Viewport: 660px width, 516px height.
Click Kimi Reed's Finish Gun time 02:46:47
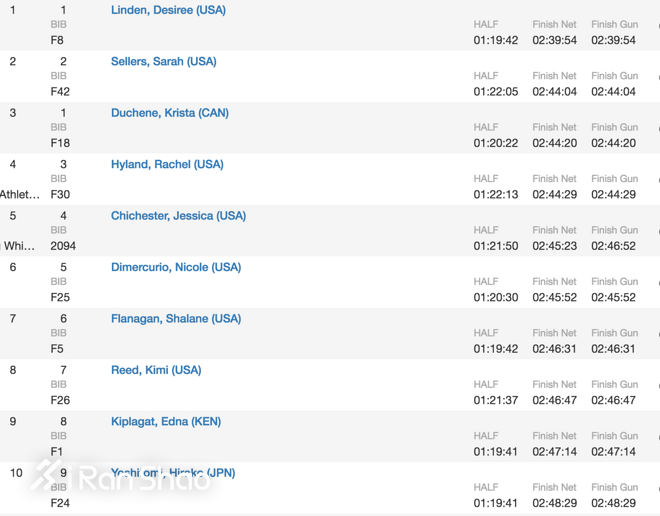(x=613, y=400)
